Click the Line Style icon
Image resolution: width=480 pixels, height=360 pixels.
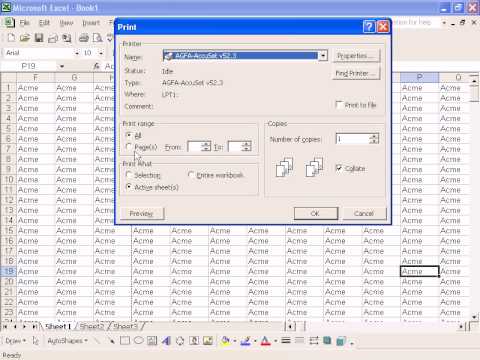click(286, 341)
